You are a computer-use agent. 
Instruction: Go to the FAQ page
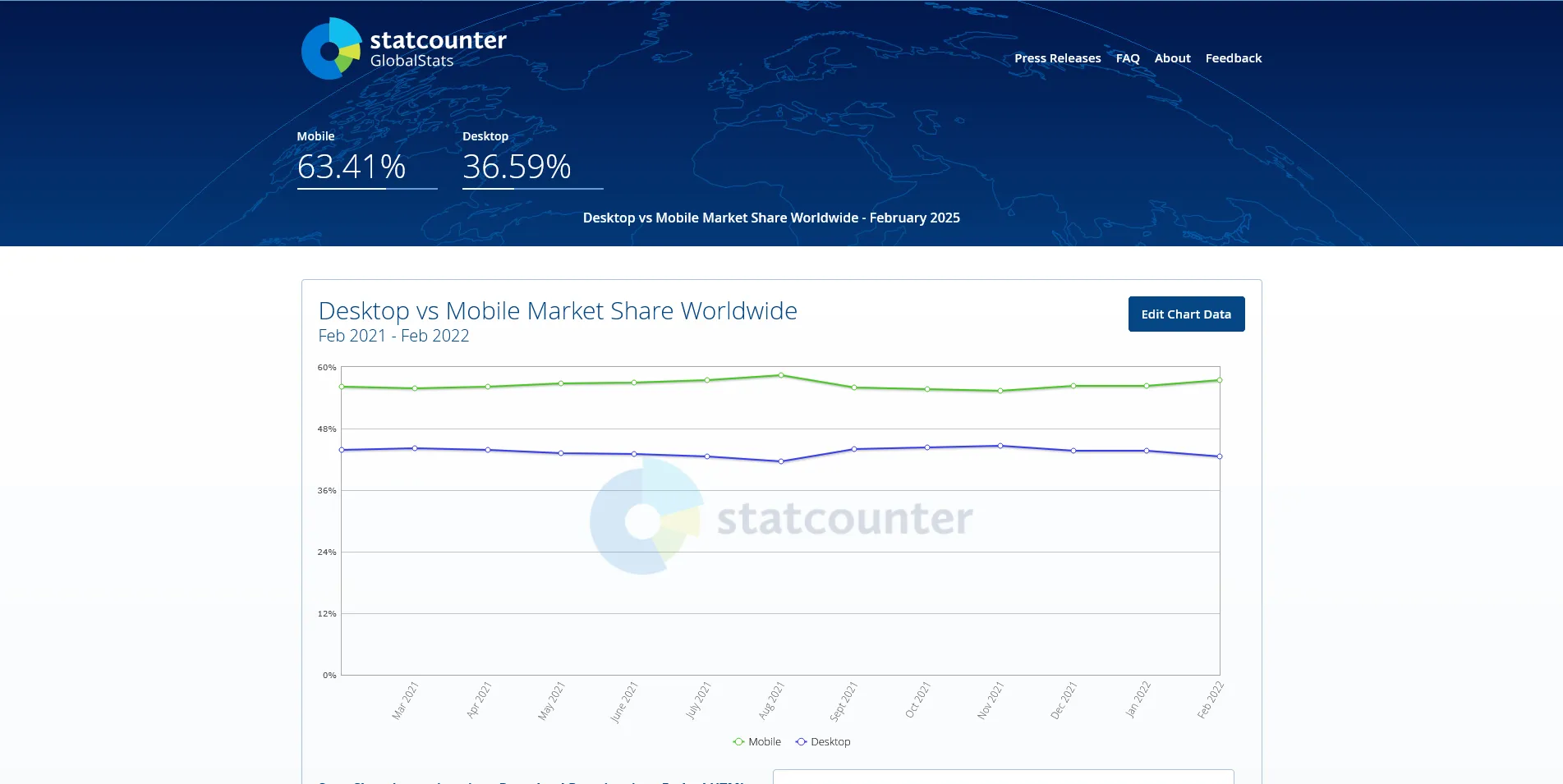click(1127, 58)
